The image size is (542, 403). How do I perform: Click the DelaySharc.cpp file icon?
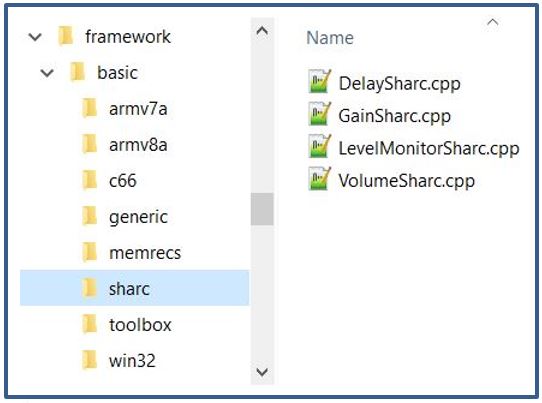pos(319,81)
